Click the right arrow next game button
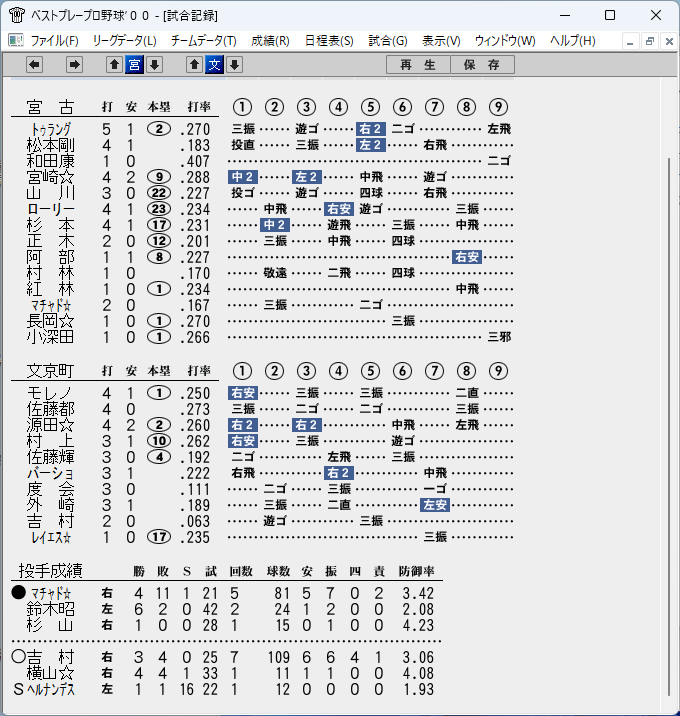The image size is (680, 716). [74, 64]
